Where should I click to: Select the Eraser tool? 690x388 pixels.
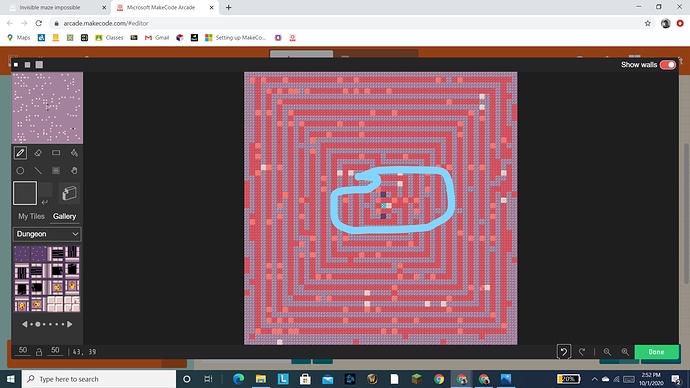click(x=38, y=153)
